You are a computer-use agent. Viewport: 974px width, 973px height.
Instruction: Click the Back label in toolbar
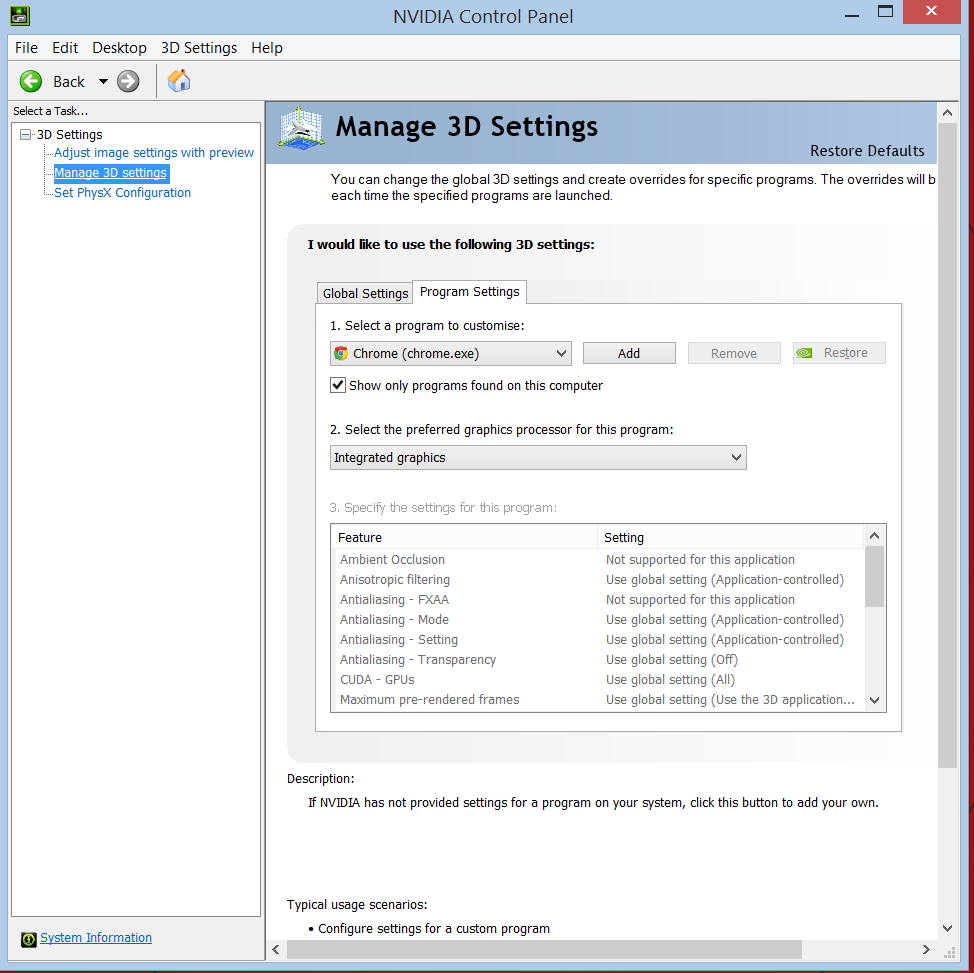68,81
